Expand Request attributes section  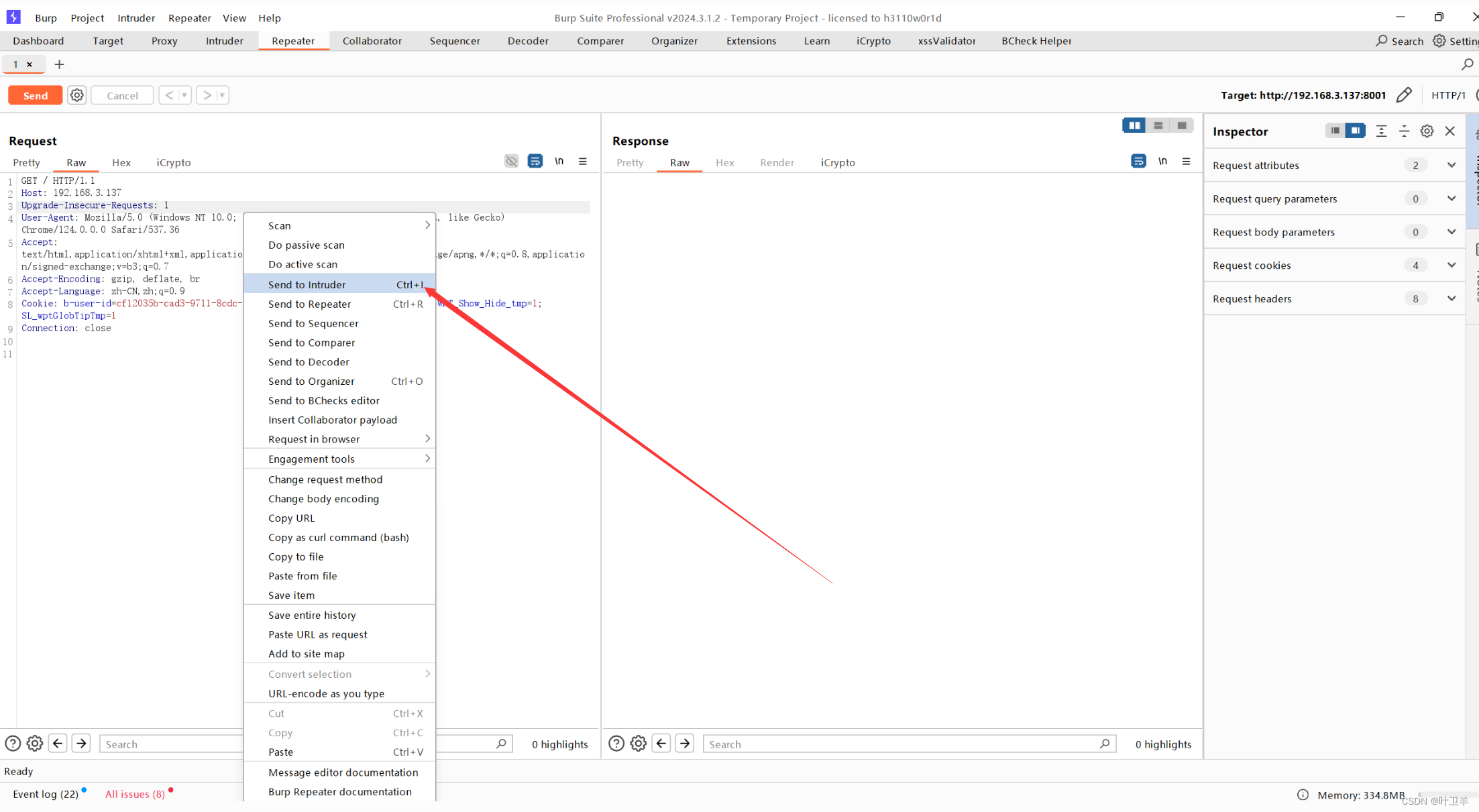tap(1451, 165)
